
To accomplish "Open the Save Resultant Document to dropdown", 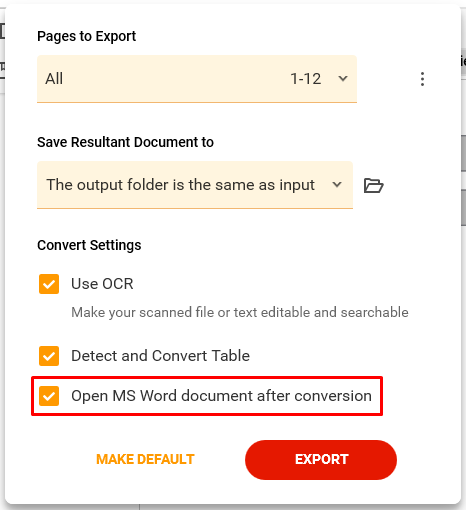I will pos(195,185).
